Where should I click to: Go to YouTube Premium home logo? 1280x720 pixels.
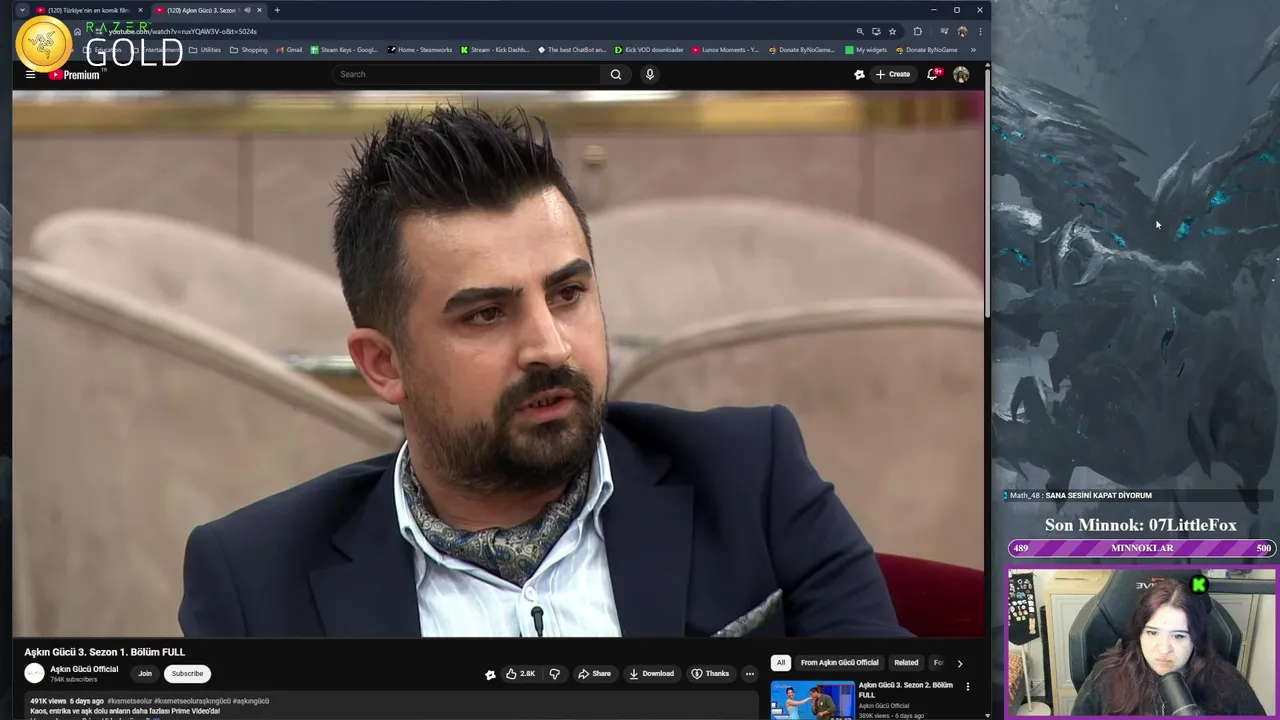point(75,75)
